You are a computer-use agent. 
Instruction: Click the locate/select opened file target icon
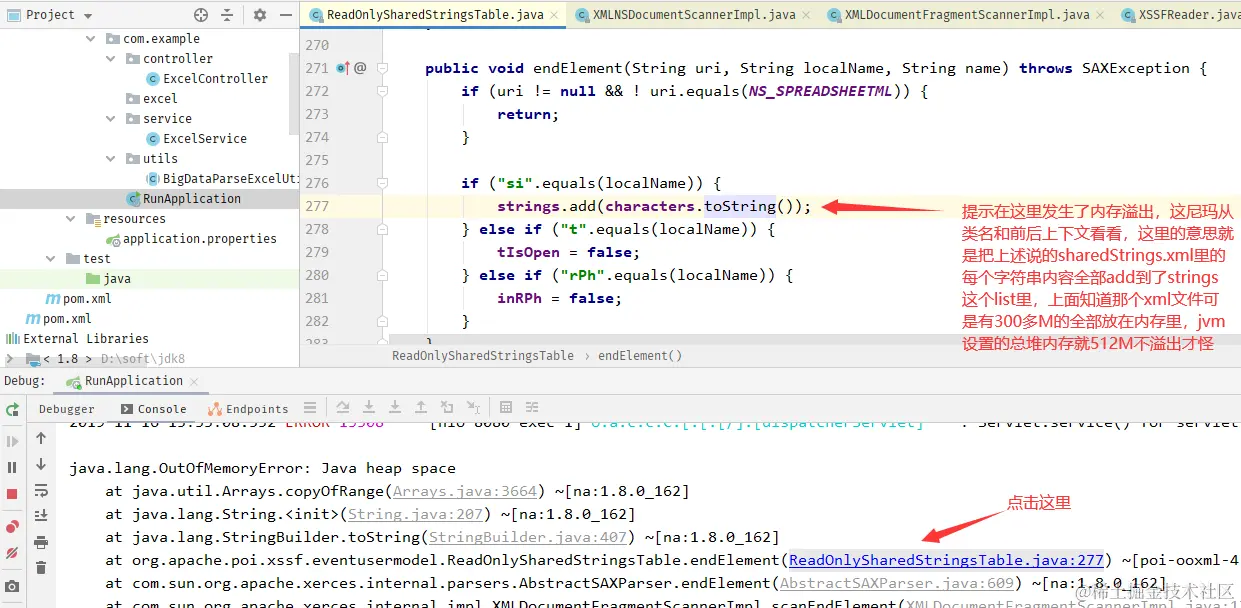coord(201,15)
